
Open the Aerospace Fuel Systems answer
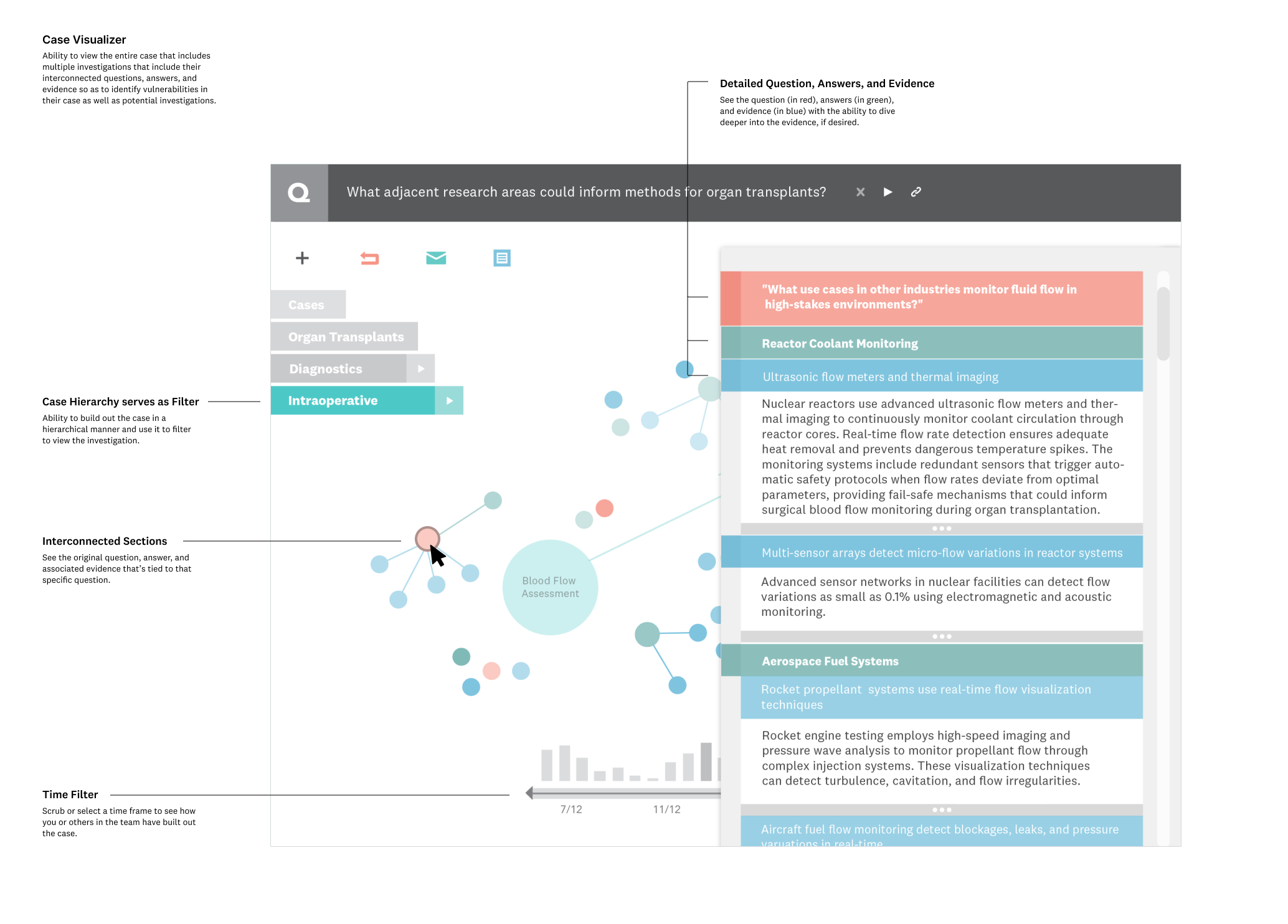point(932,661)
